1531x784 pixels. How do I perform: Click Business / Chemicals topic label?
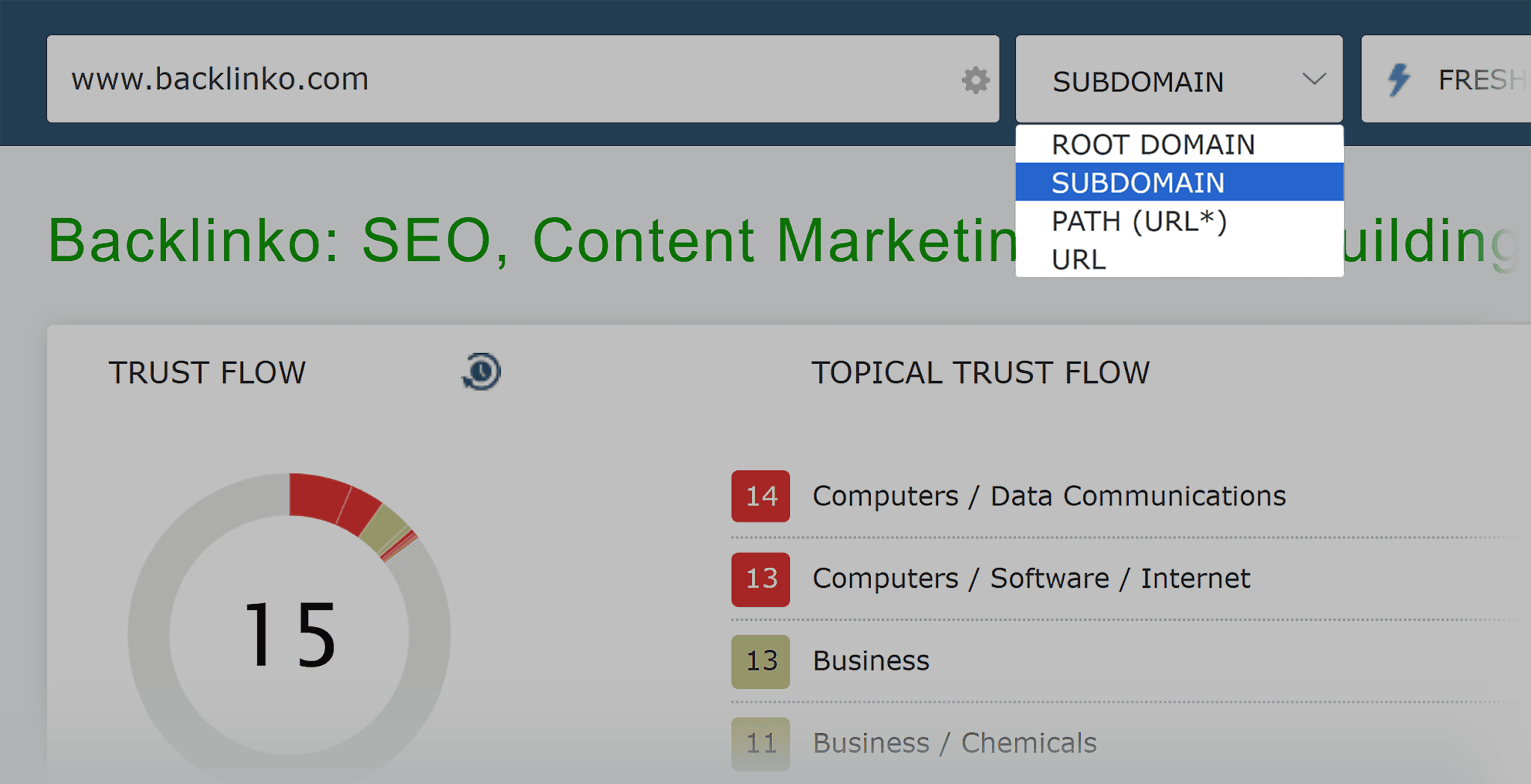pyautogui.click(x=955, y=743)
